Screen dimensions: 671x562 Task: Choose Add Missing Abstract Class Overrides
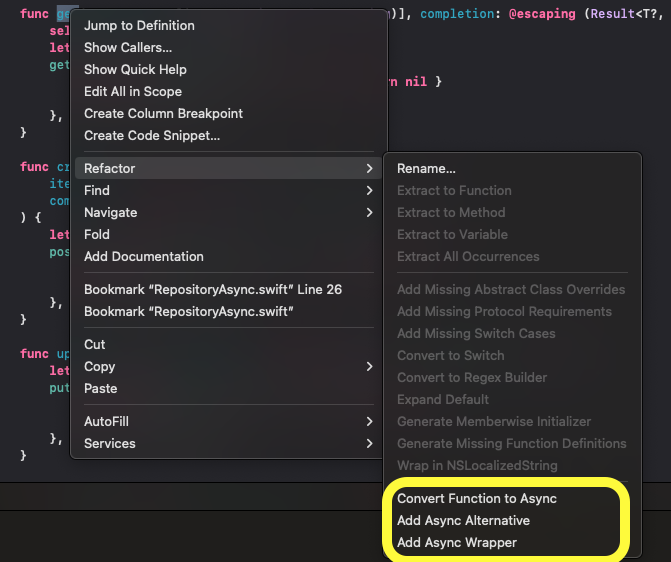(x=512, y=289)
